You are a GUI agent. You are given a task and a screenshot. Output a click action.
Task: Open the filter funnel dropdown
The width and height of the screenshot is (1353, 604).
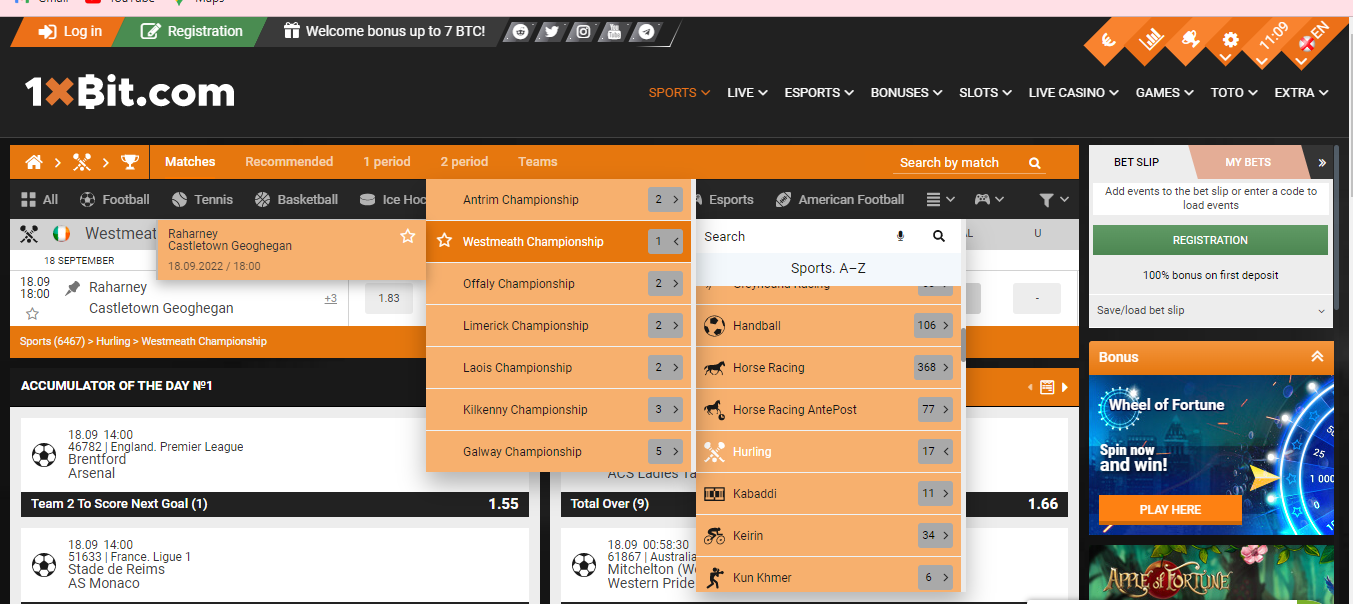tap(1047, 199)
